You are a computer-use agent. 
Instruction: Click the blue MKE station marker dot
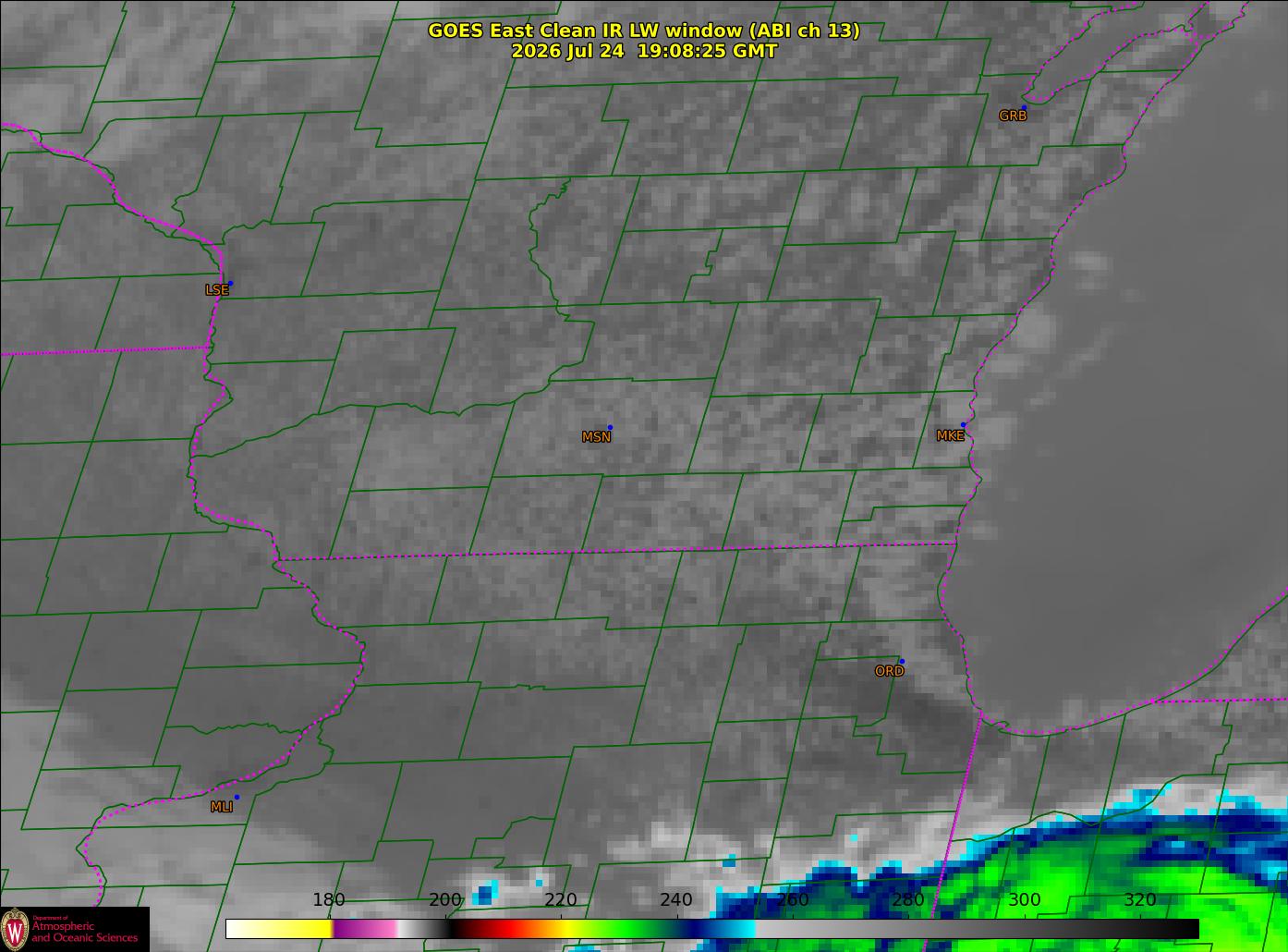[963, 425]
